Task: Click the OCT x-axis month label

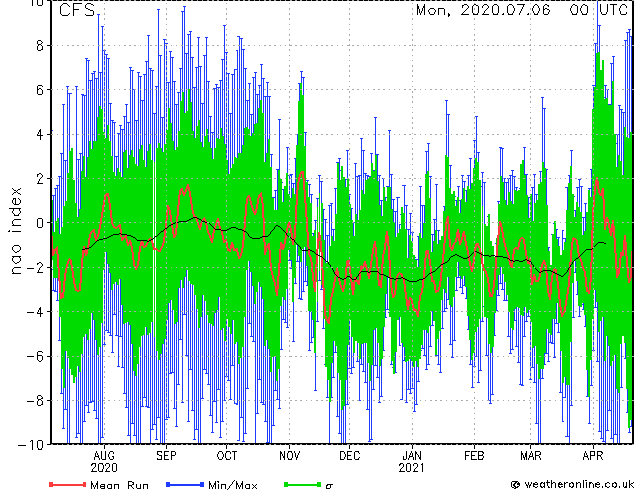Action: (227, 456)
